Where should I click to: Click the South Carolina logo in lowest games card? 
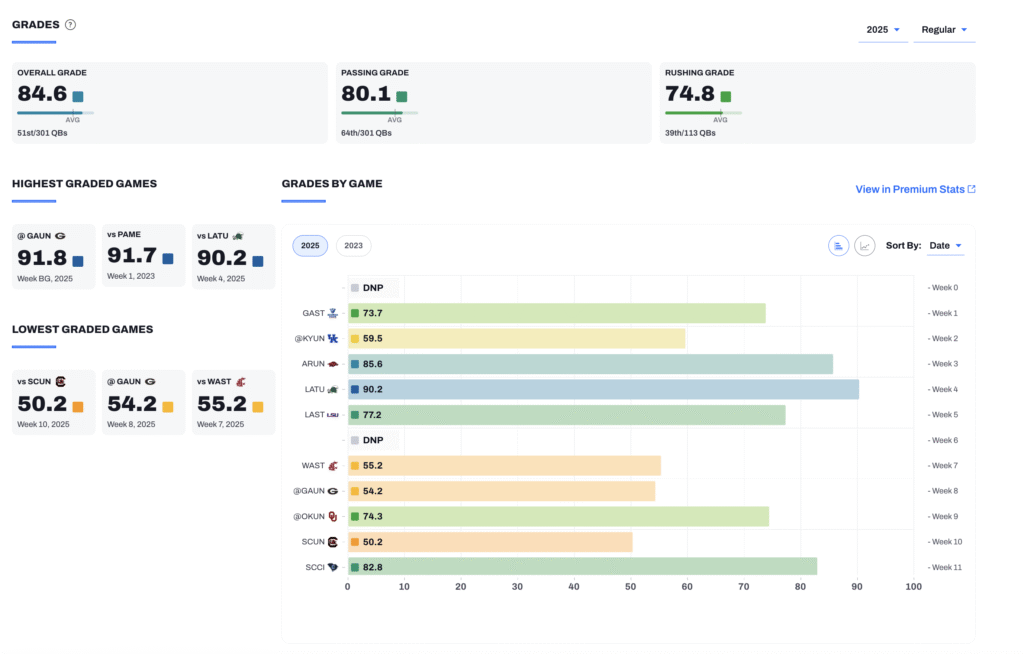tap(60, 382)
